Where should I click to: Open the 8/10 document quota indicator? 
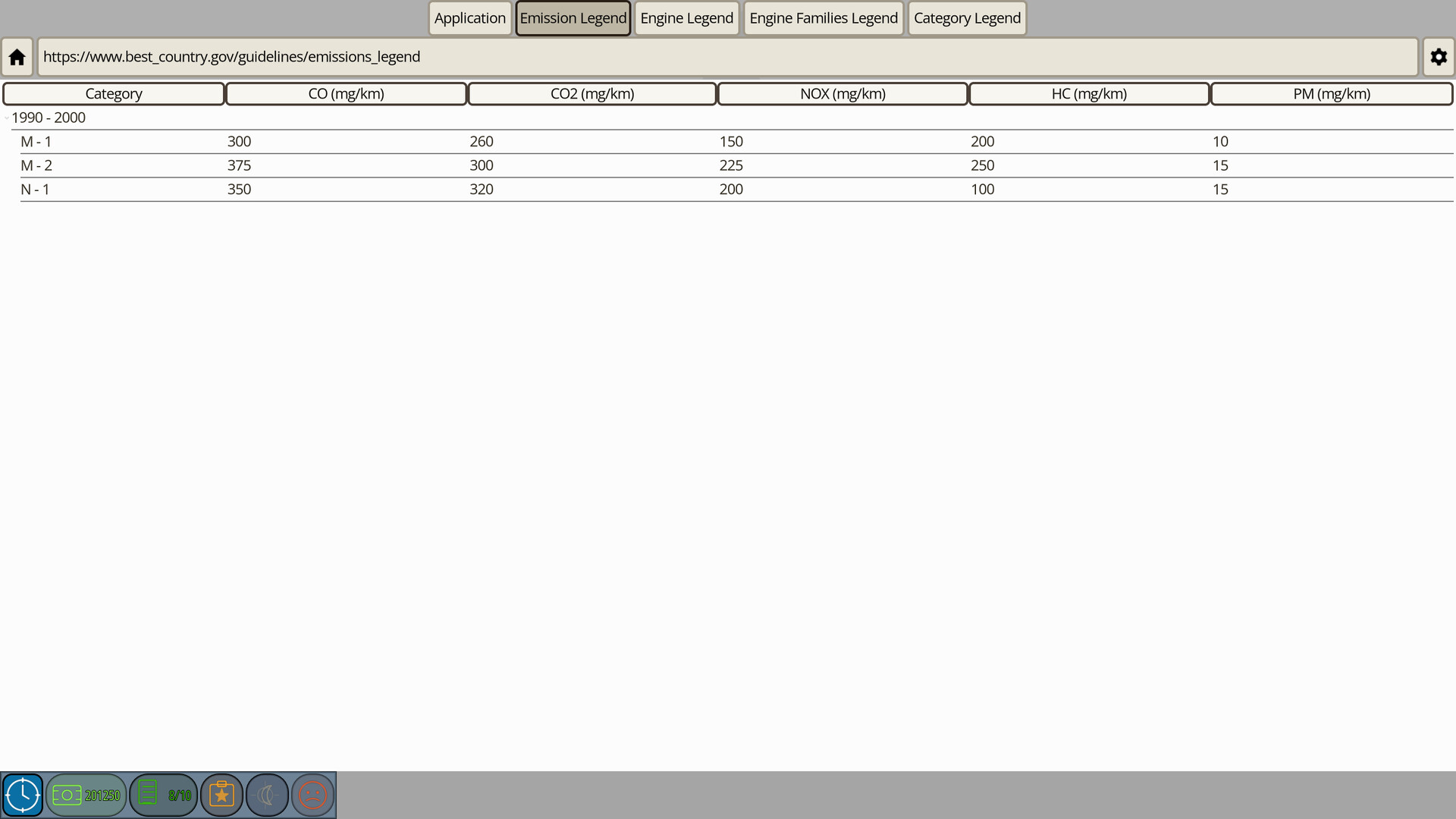pos(164,795)
